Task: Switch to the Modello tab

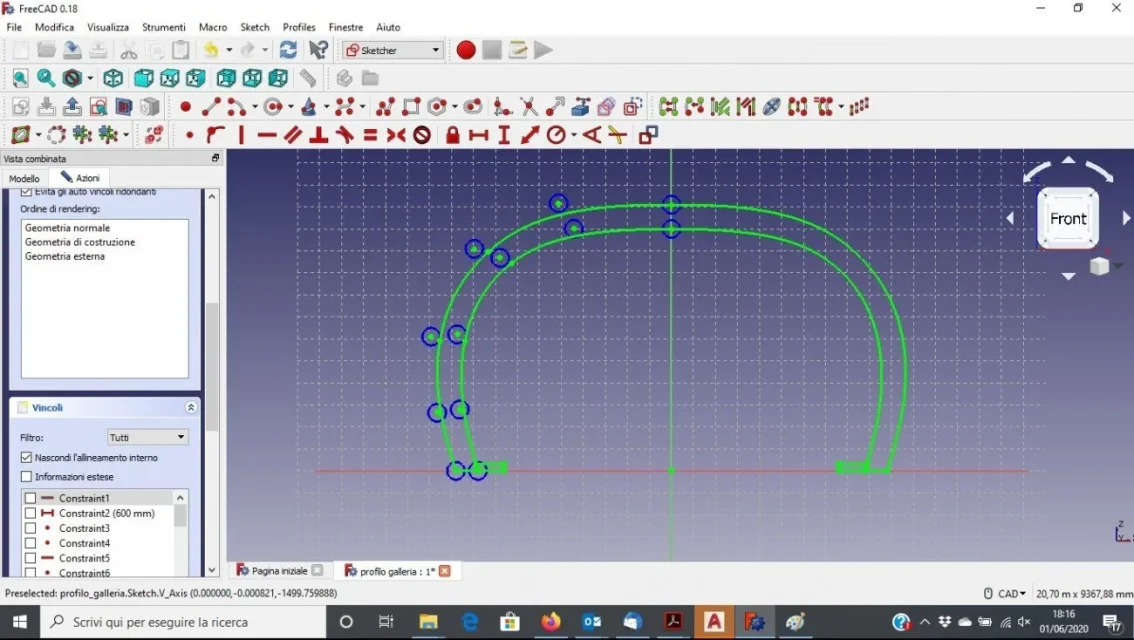Action: pyautogui.click(x=24, y=178)
